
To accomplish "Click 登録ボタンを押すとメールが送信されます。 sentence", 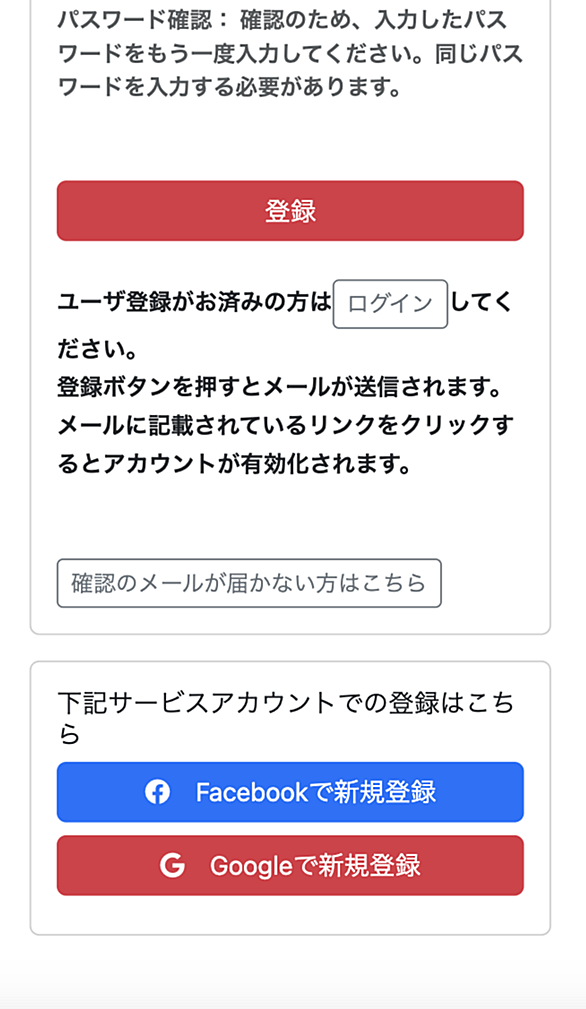I will point(280,387).
